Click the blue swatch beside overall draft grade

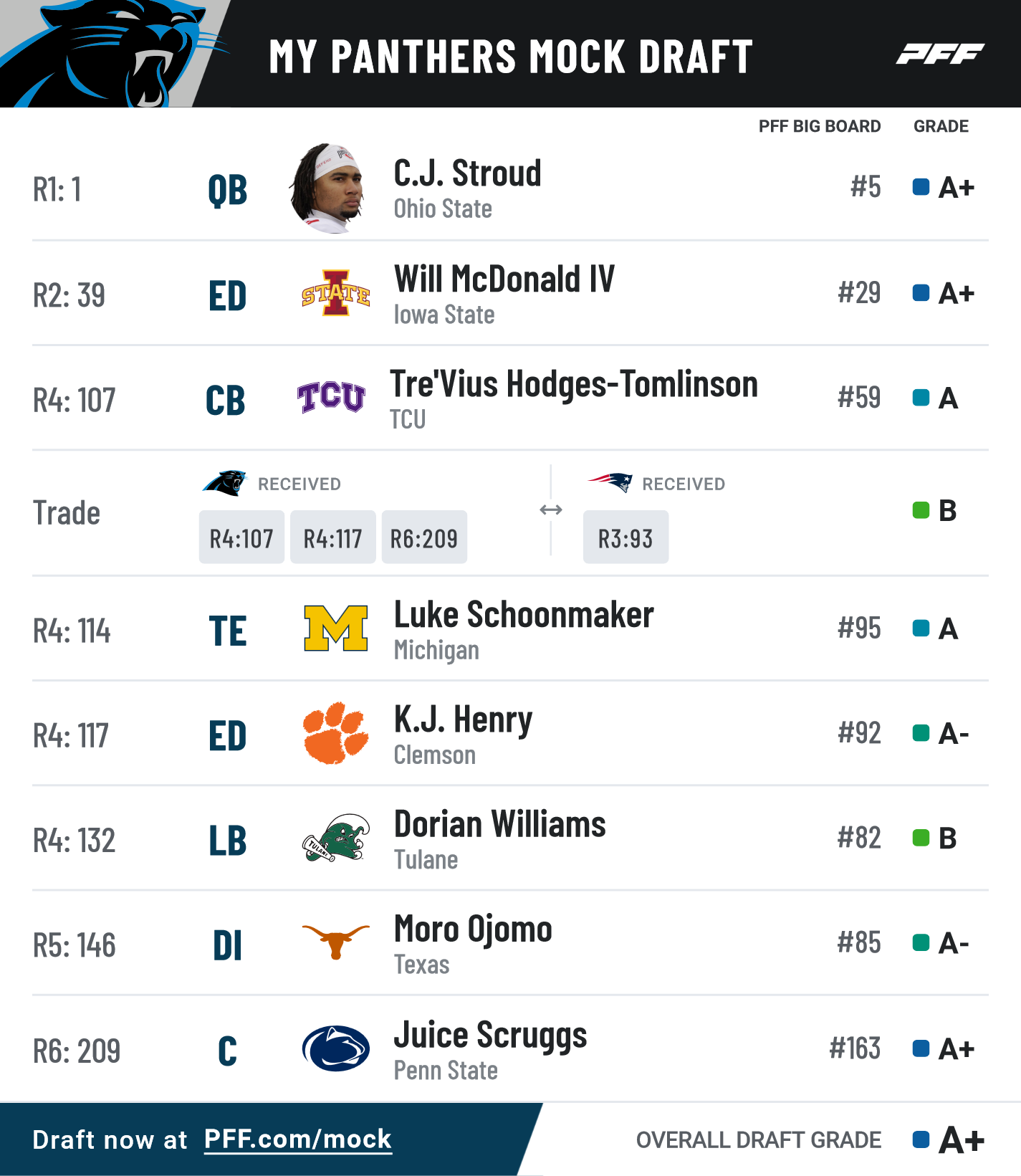click(x=921, y=1139)
